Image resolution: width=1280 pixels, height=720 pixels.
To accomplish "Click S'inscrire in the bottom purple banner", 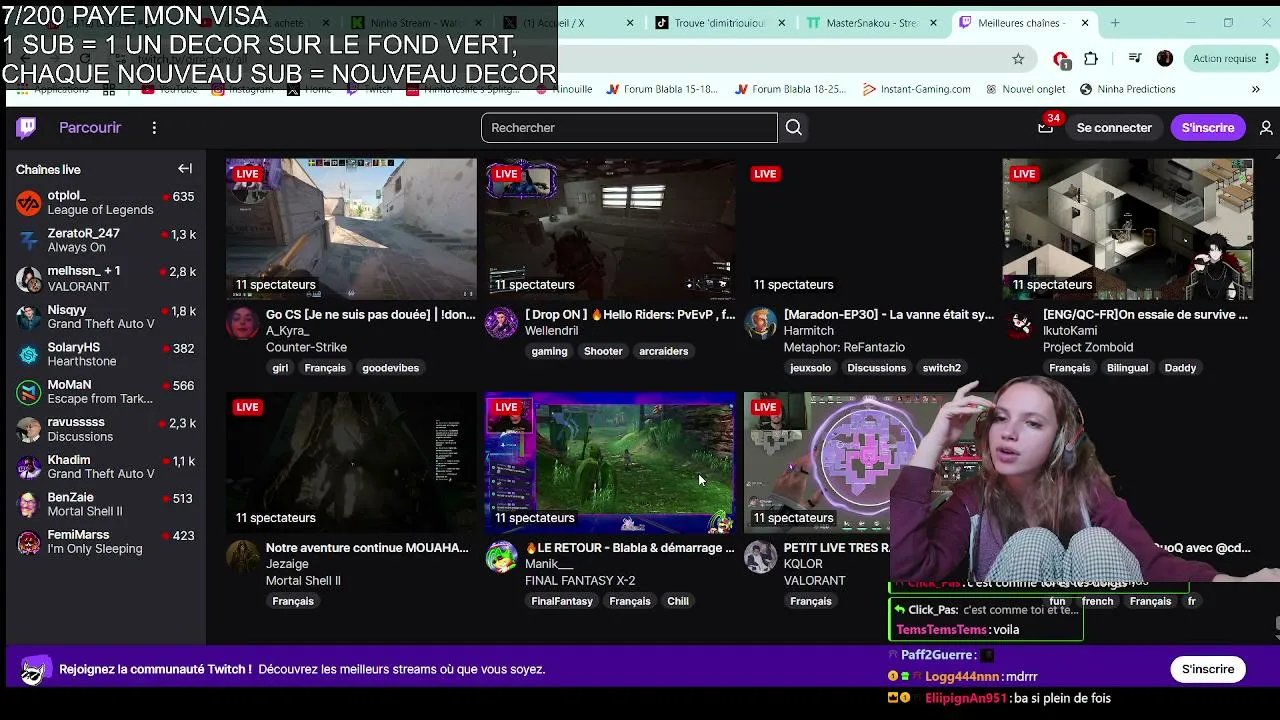I will [1208, 669].
